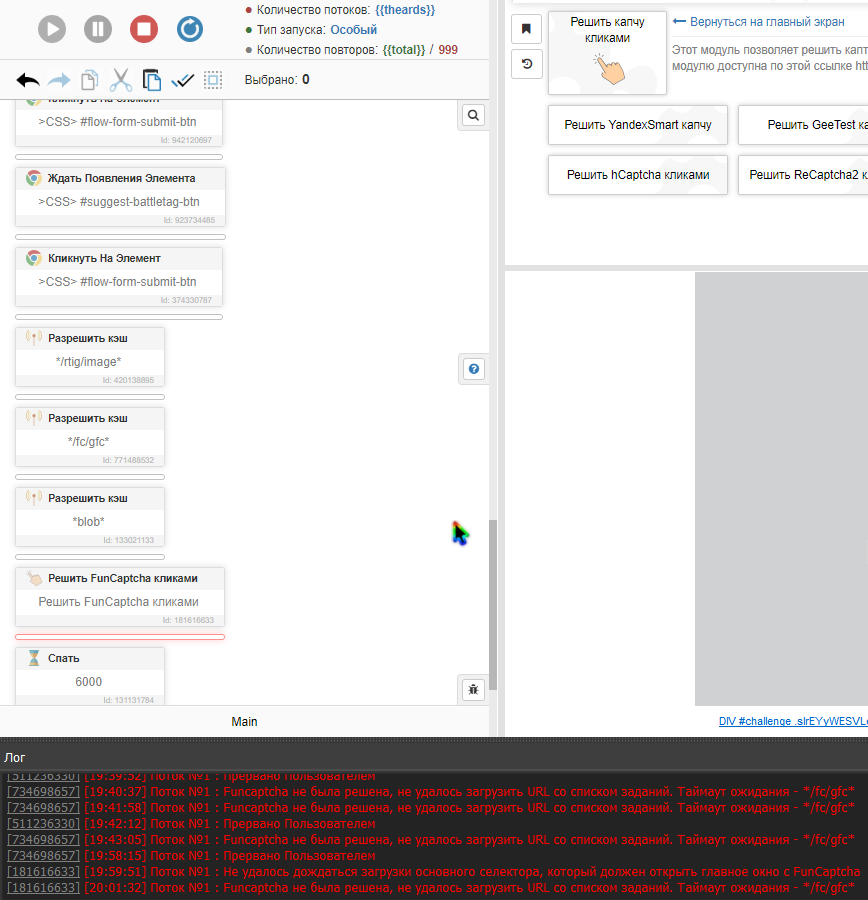Click the blue Restart script icon

pyautogui.click(x=190, y=29)
